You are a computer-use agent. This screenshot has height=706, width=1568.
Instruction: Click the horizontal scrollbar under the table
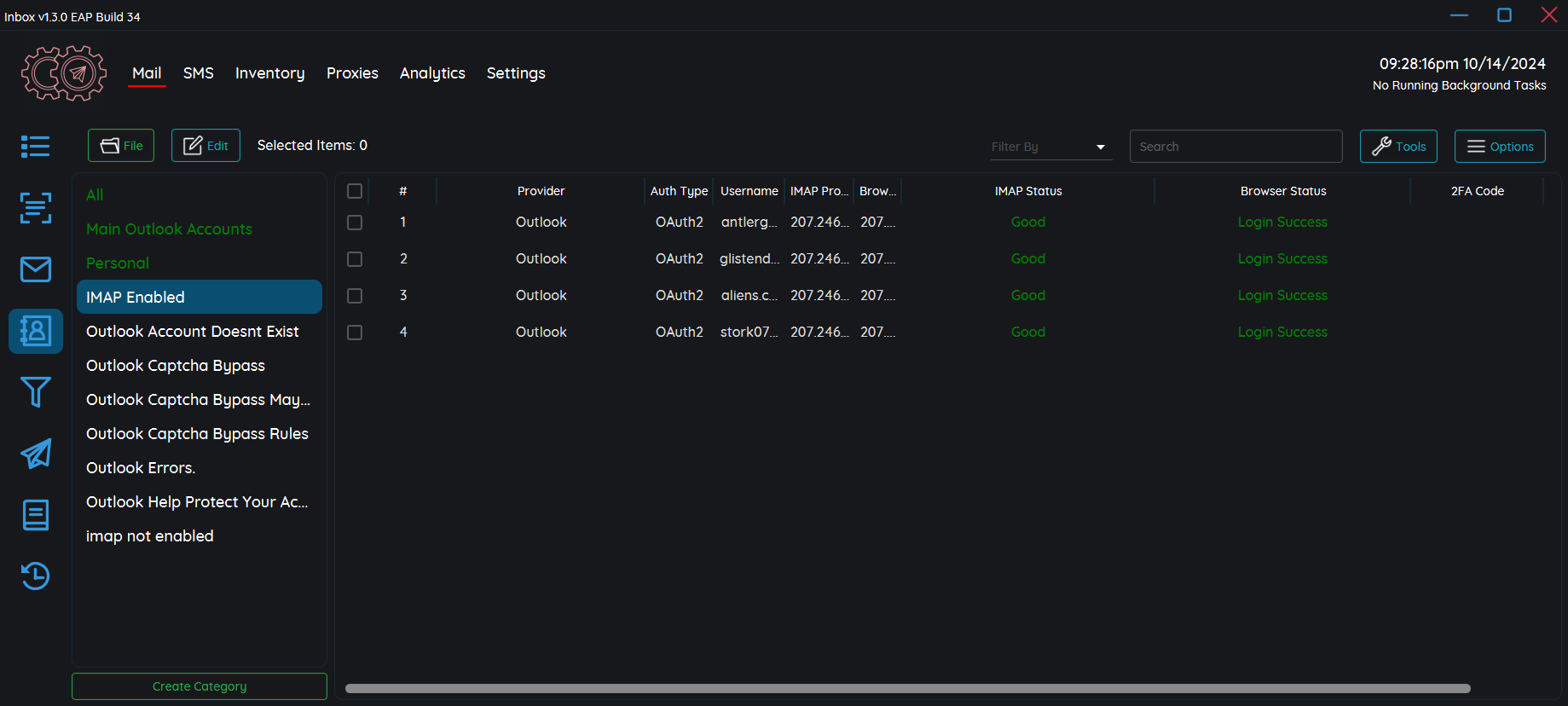907,688
